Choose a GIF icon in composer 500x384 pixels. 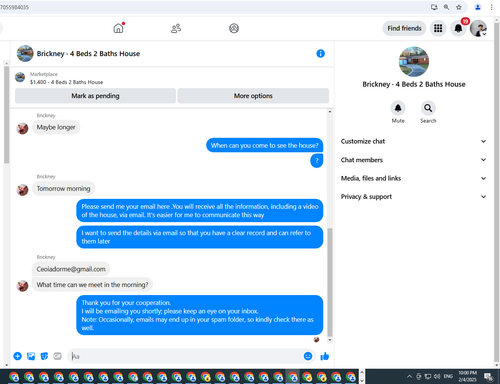click(57, 356)
